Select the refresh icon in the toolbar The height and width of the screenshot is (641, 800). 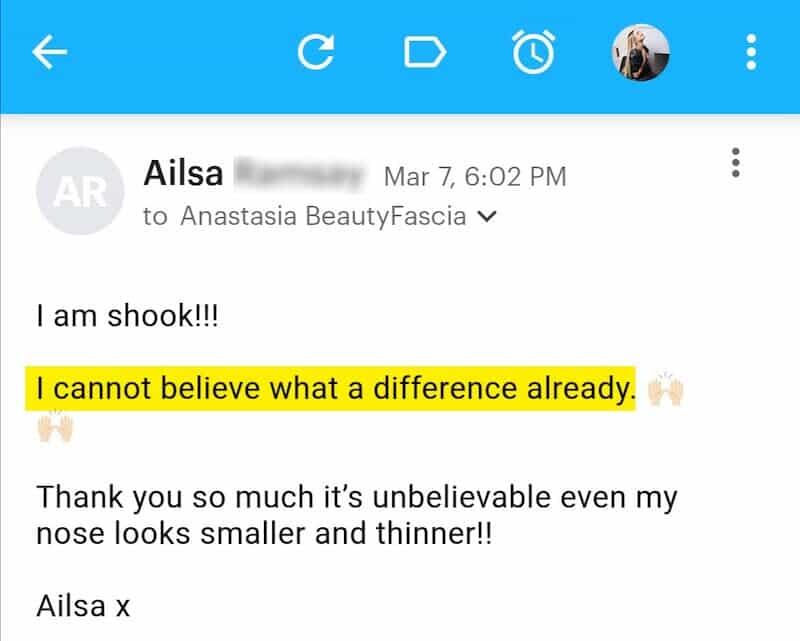click(x=317, y=52)
